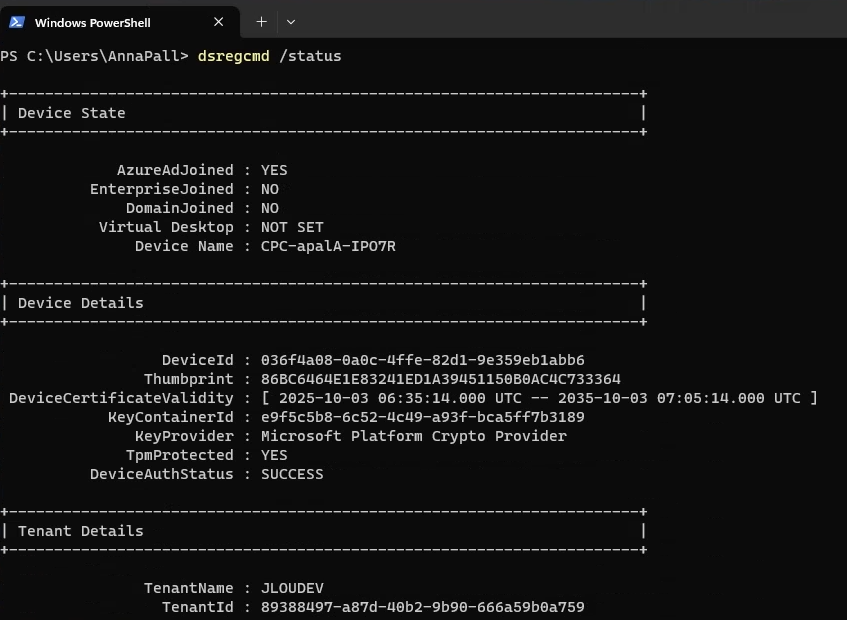Open a new terminal tab
The height and width of the screenshot is (620, 847).
261,21
